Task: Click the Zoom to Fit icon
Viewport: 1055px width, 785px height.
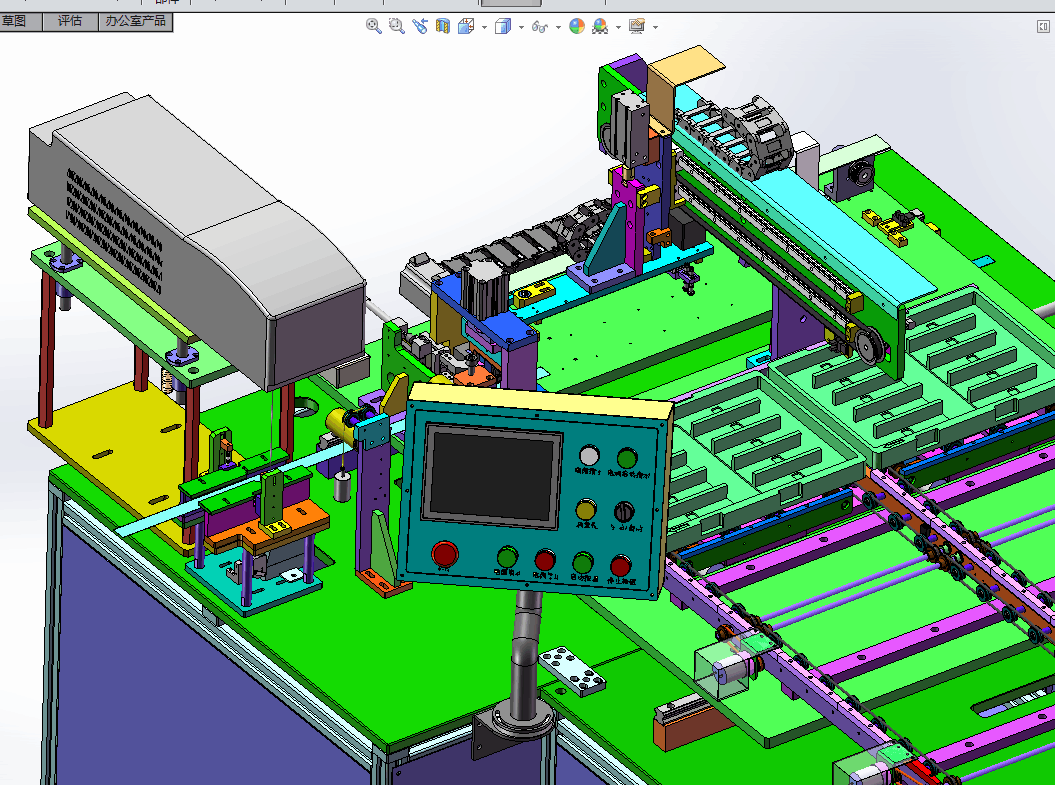Action: click(373, 26)
